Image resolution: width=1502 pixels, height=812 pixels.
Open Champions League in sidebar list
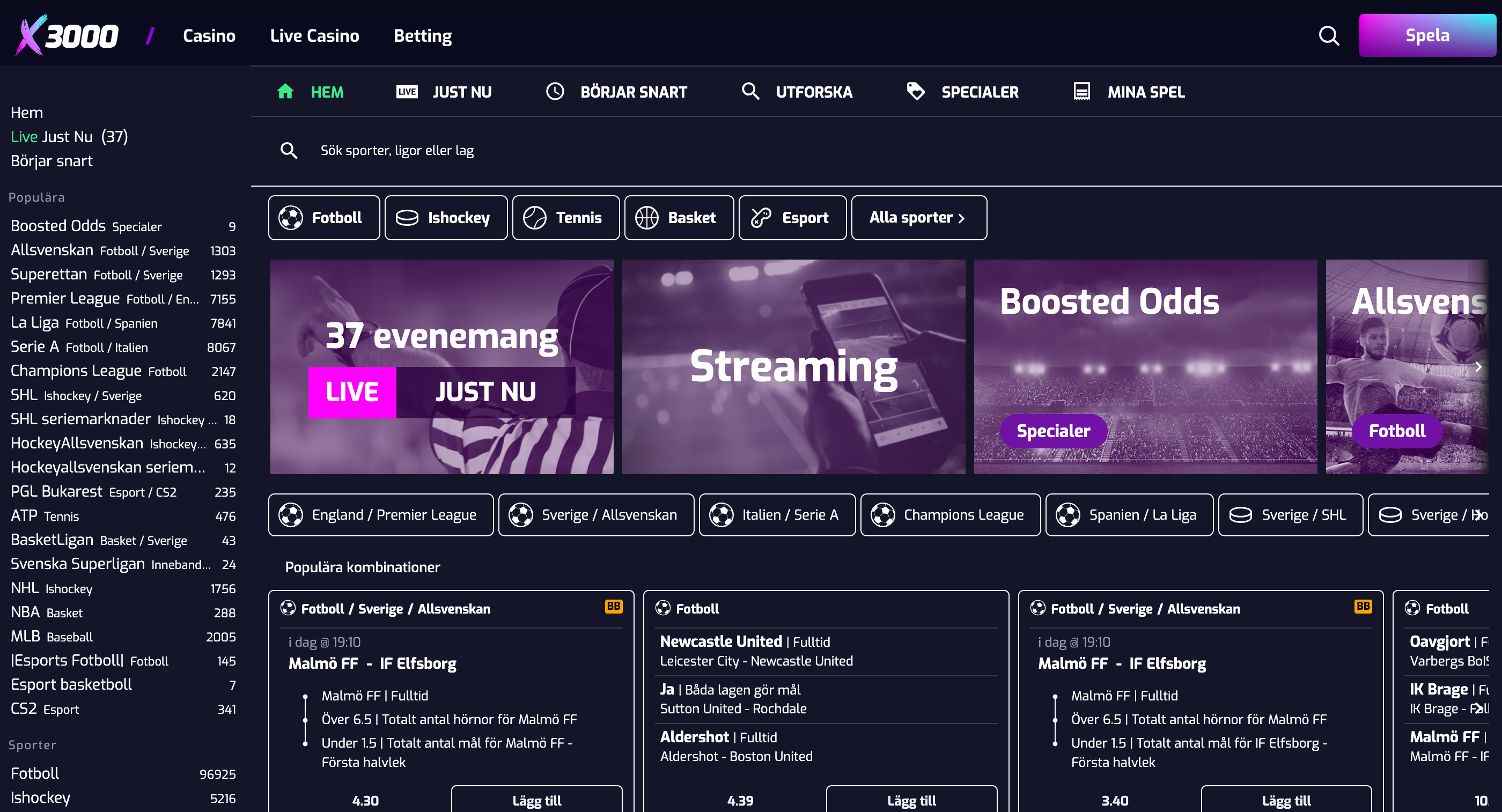(x=123, y=371)
